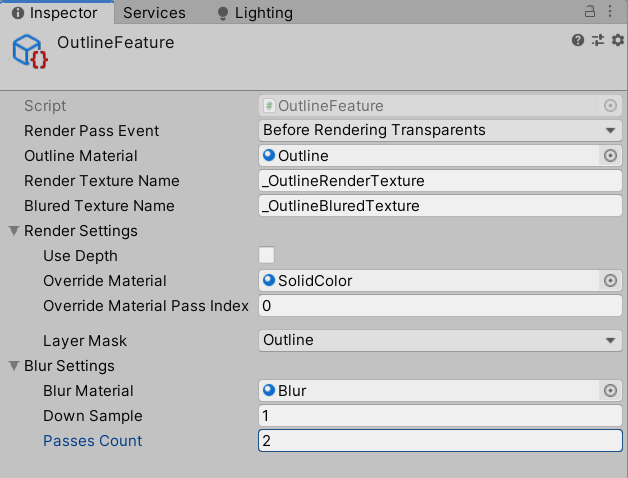Open object picker for Blur Material

(x=610, y=391)
